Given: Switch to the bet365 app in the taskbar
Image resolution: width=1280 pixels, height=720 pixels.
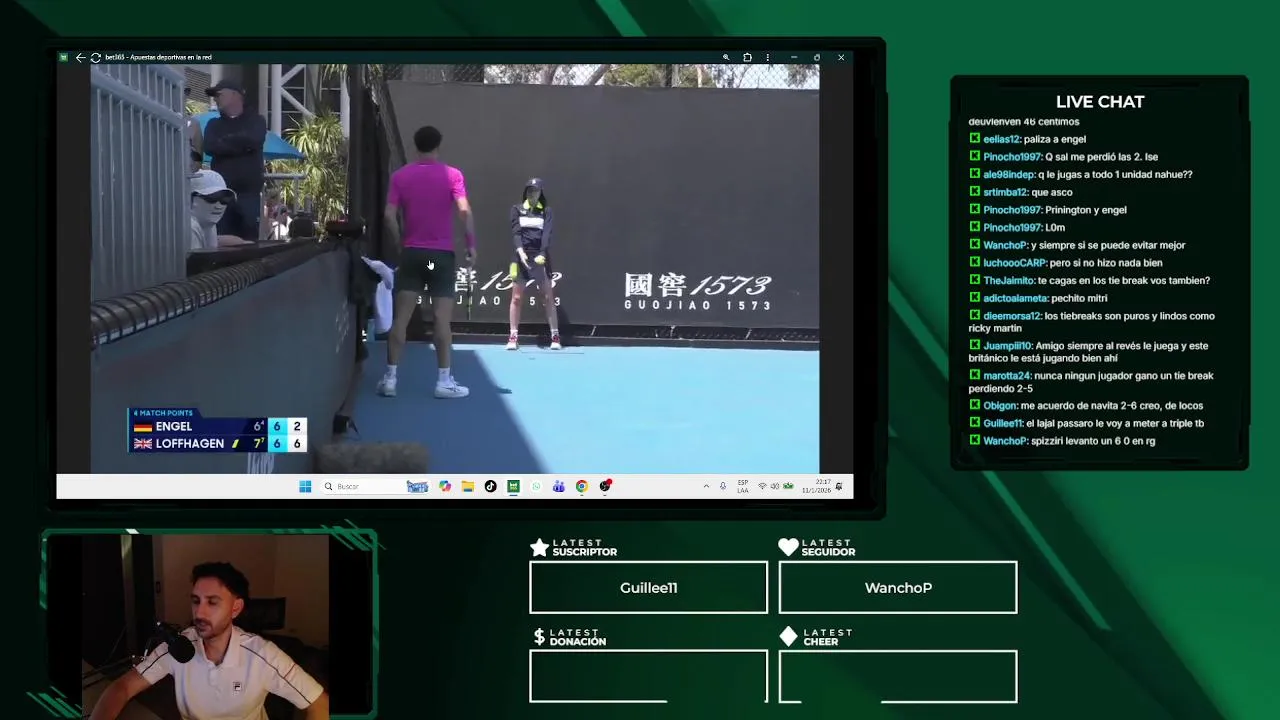Looking at the screenshot, I should click(x=513, y=486).
